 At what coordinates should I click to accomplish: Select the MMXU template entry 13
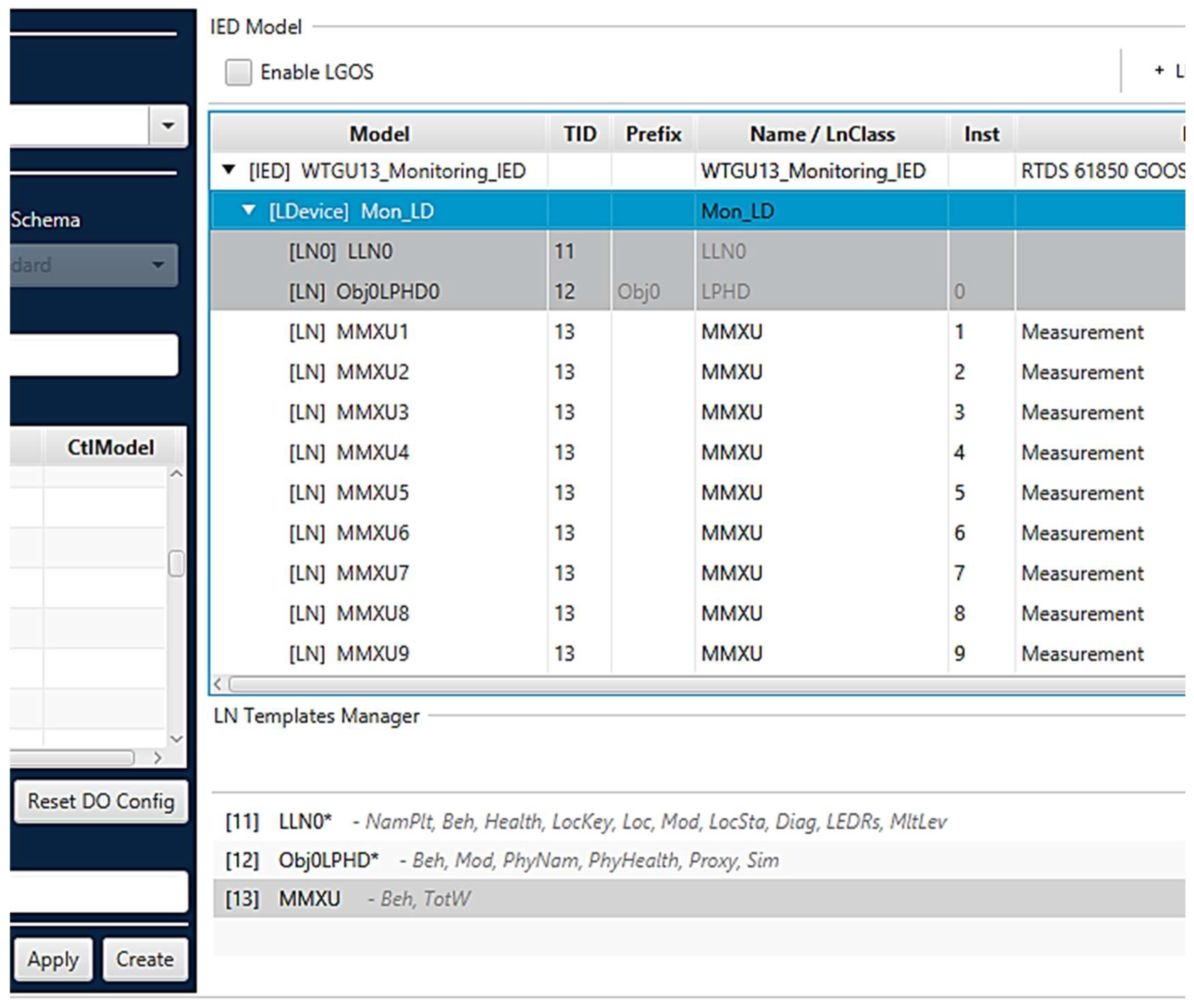point(309,899)
